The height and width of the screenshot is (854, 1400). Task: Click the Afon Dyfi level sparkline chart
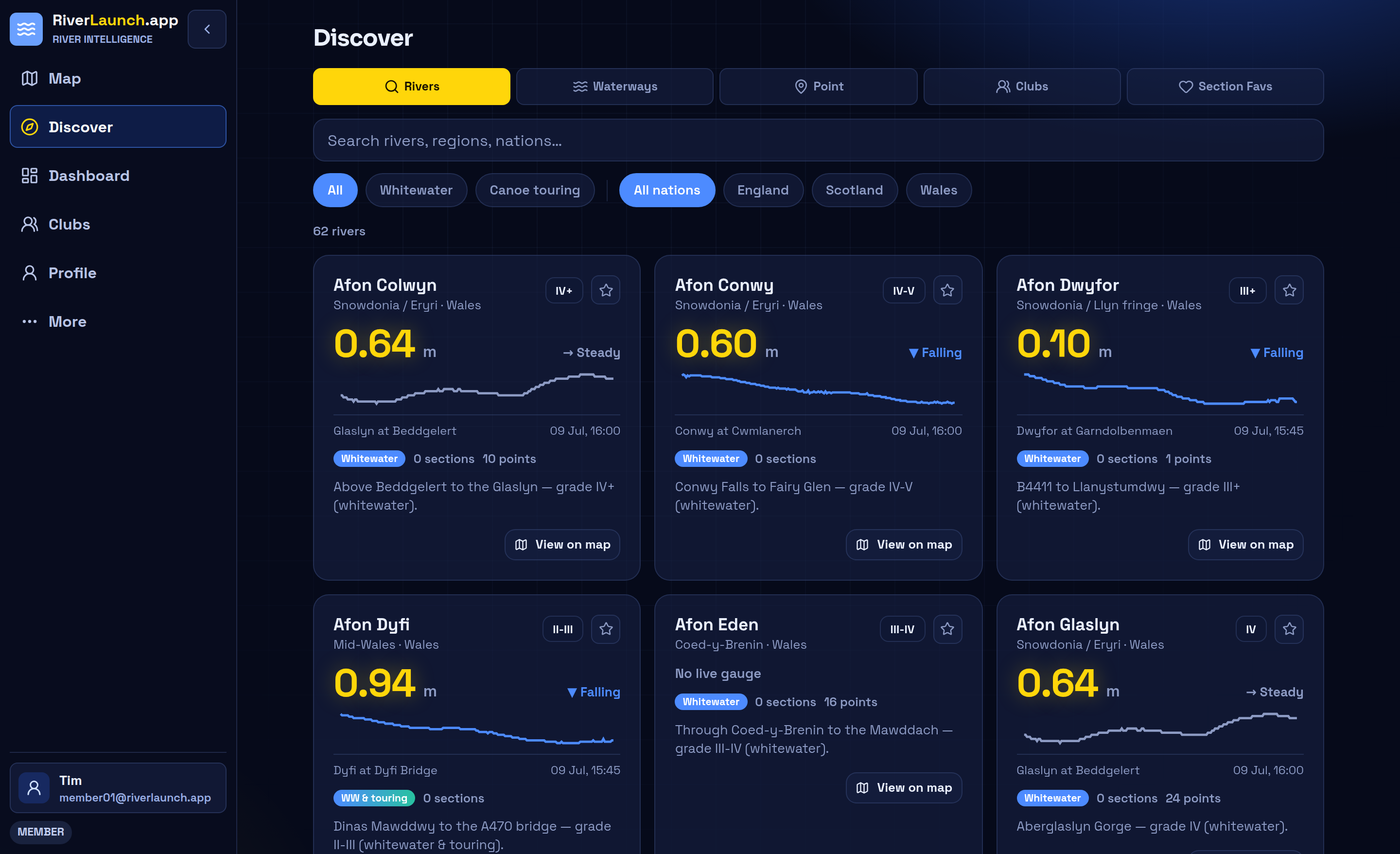coord(477,729)
